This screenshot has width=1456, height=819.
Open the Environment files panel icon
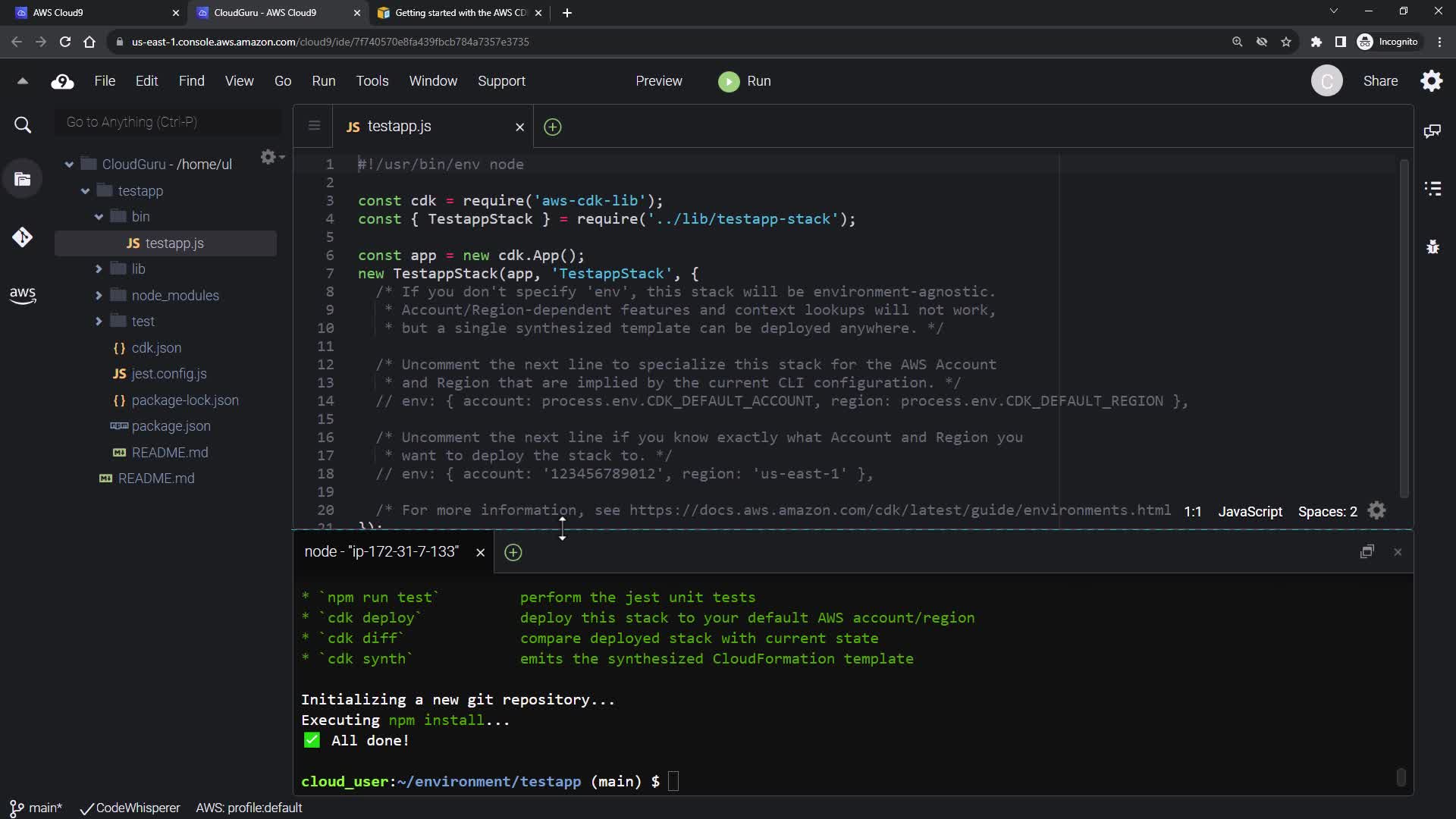[22, 179]
